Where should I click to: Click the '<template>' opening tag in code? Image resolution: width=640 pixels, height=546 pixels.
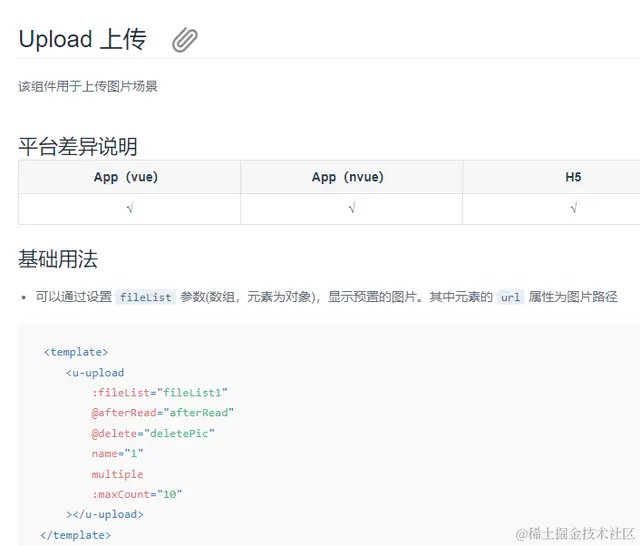76,352
